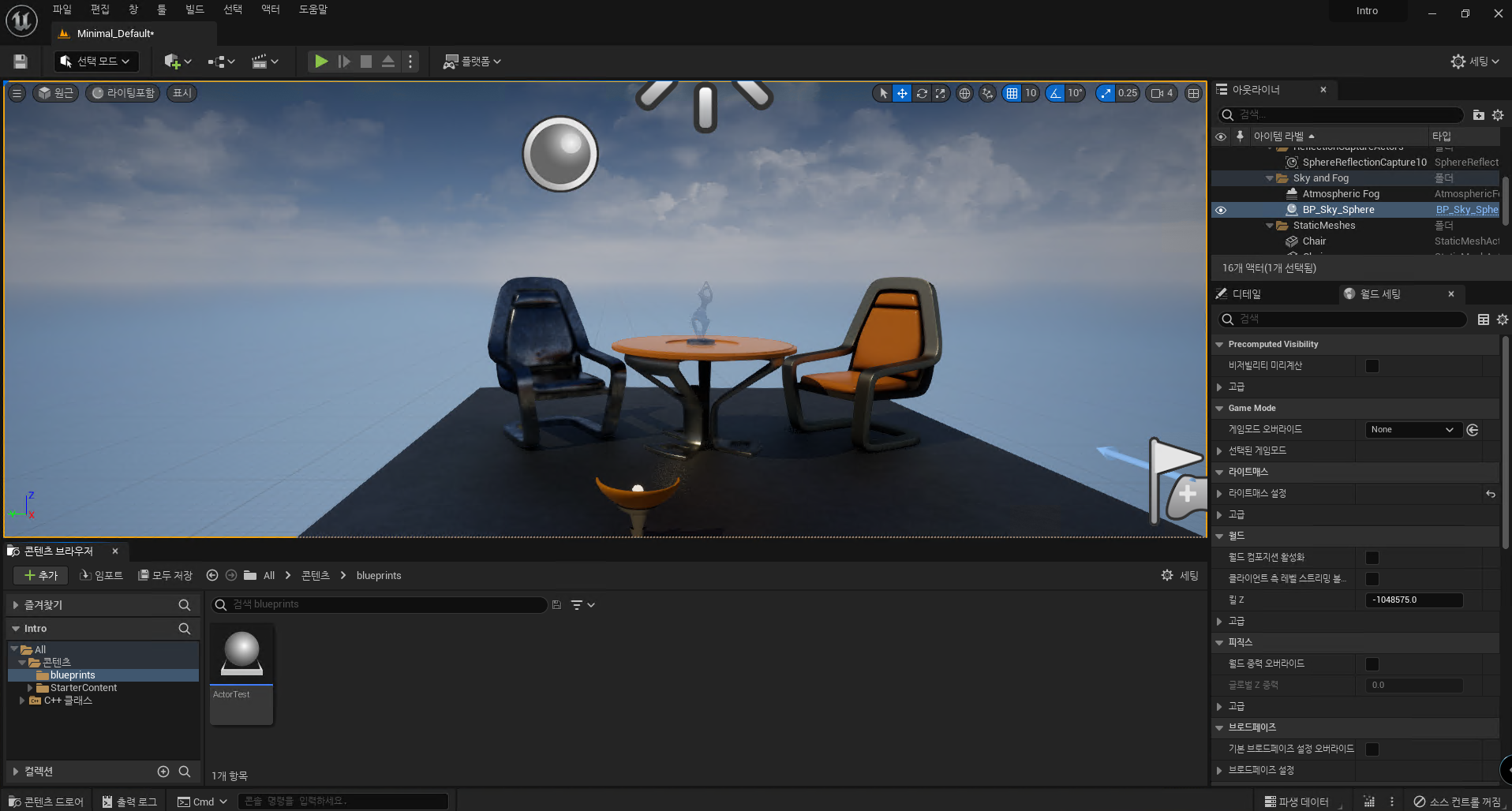Start Play in Editor
The width and height of the screenshot is (1512, 811).
click(x=320, y=62)
